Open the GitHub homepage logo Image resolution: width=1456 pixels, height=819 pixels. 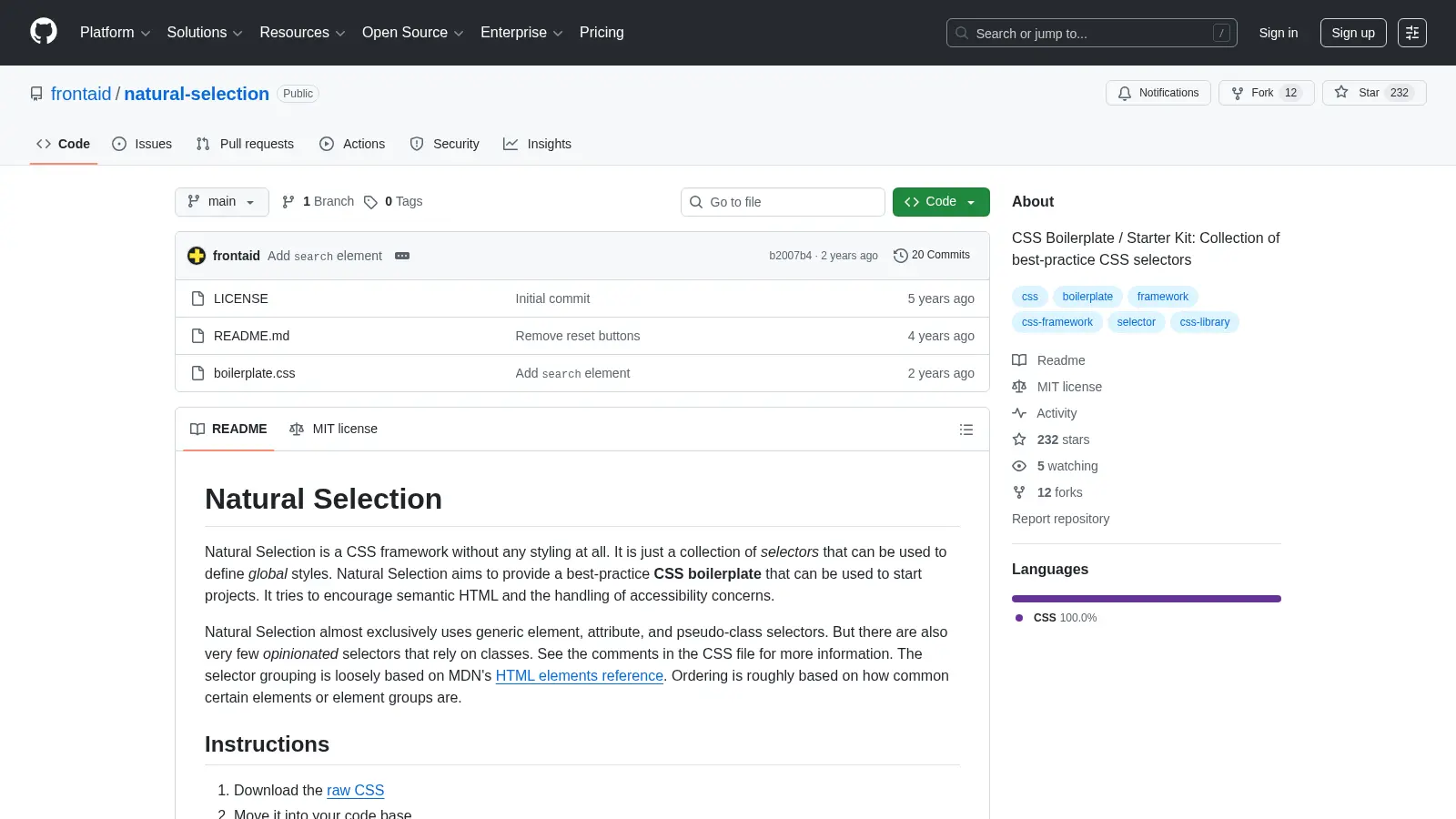[x=44, y=32]
